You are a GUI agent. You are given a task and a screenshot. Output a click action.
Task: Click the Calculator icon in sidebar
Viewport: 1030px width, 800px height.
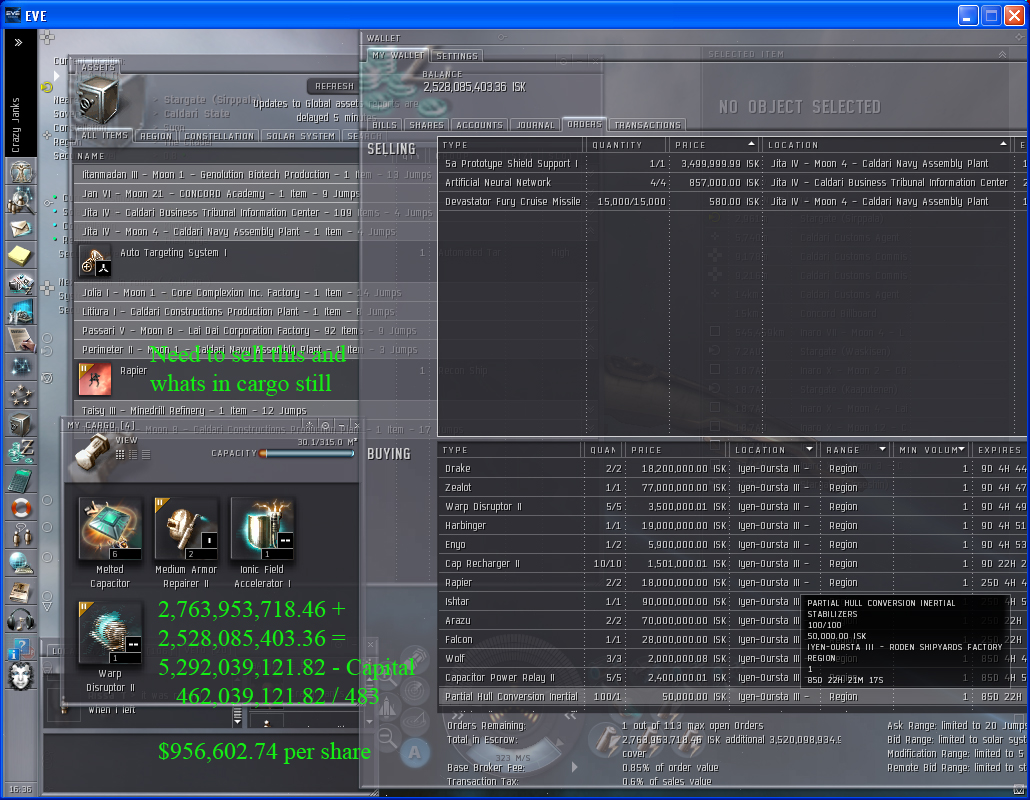[20, 480]
